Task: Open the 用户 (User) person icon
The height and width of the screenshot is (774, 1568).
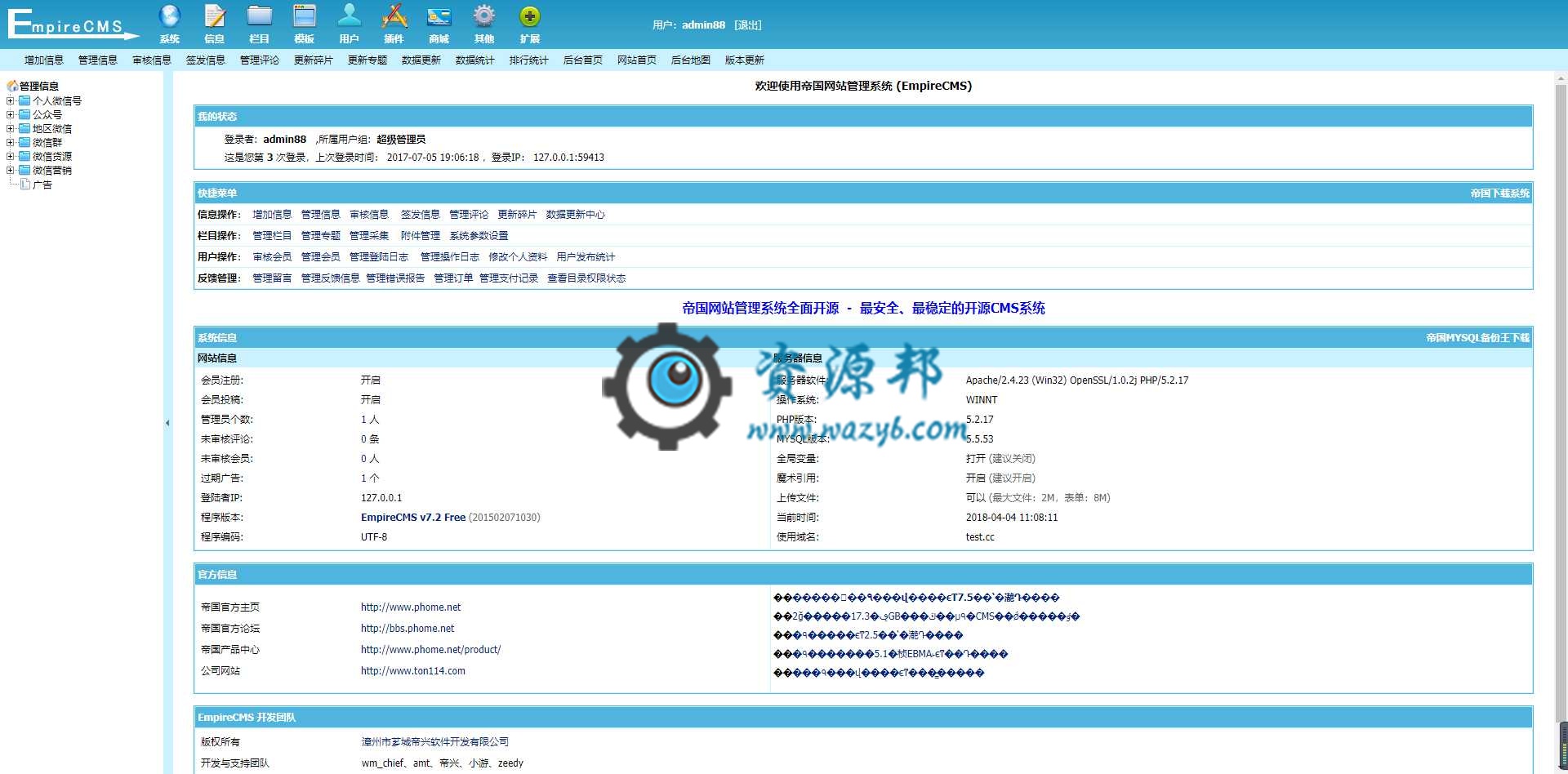Action: coord(350,16)
